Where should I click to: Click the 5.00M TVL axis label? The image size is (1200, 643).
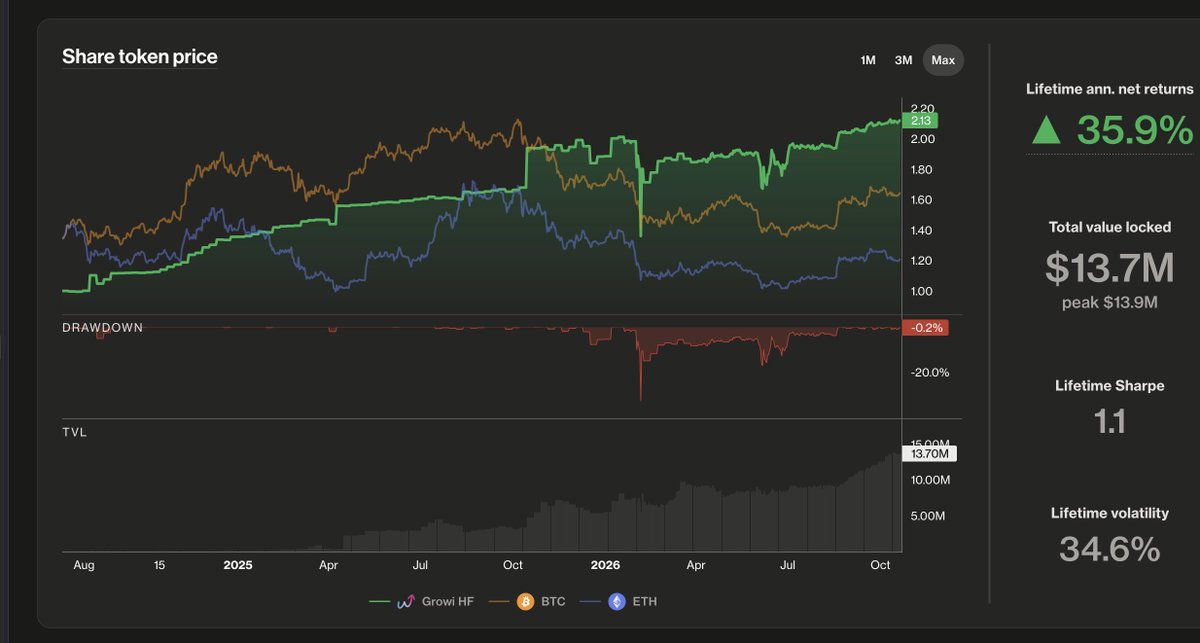(929, 516)
